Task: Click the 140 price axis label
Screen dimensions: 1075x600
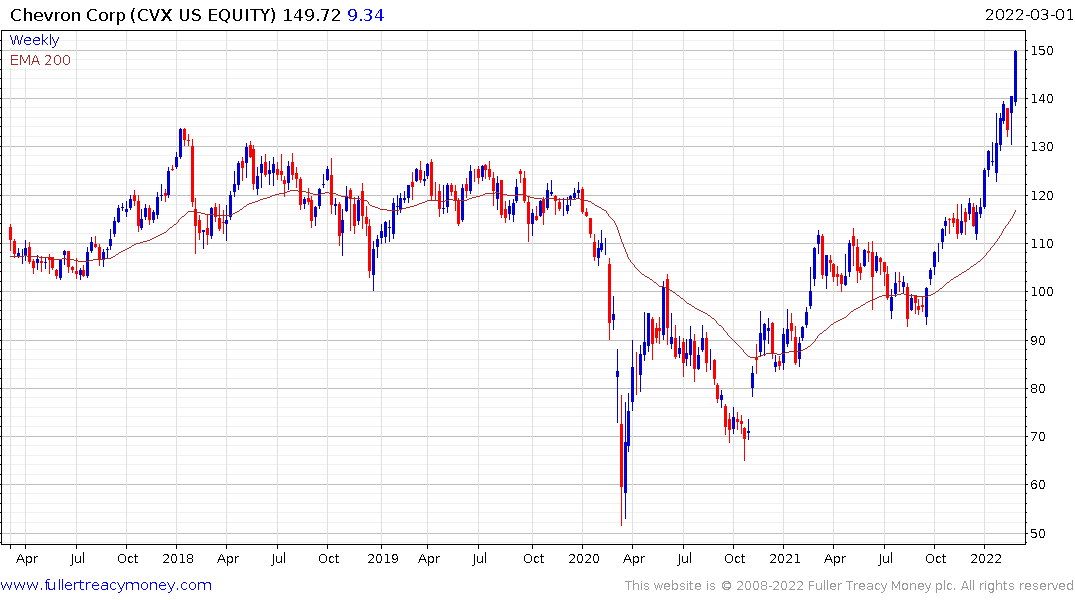Action: [1042, 99]
